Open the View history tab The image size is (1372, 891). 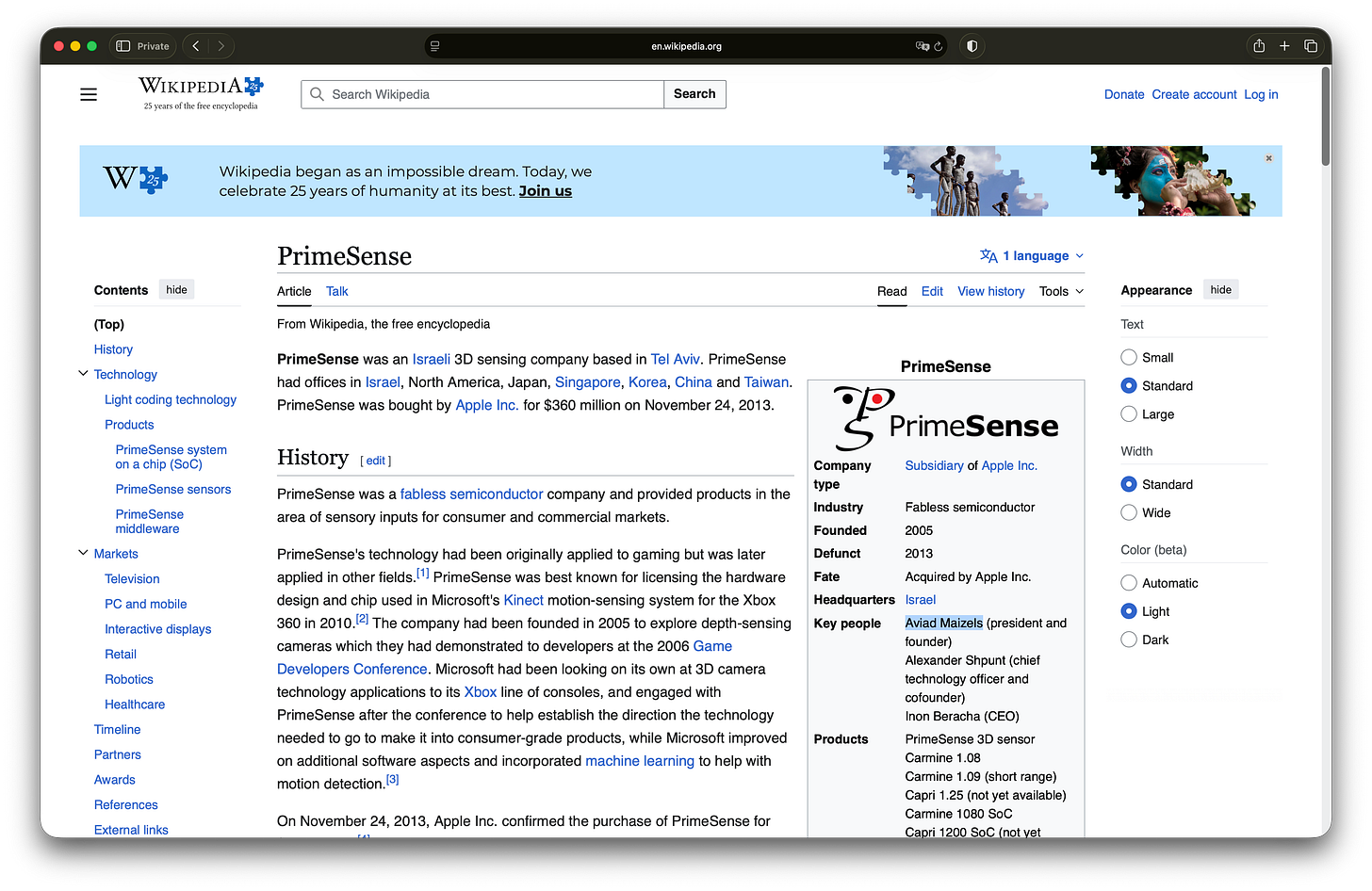click(x=991, y=292)
